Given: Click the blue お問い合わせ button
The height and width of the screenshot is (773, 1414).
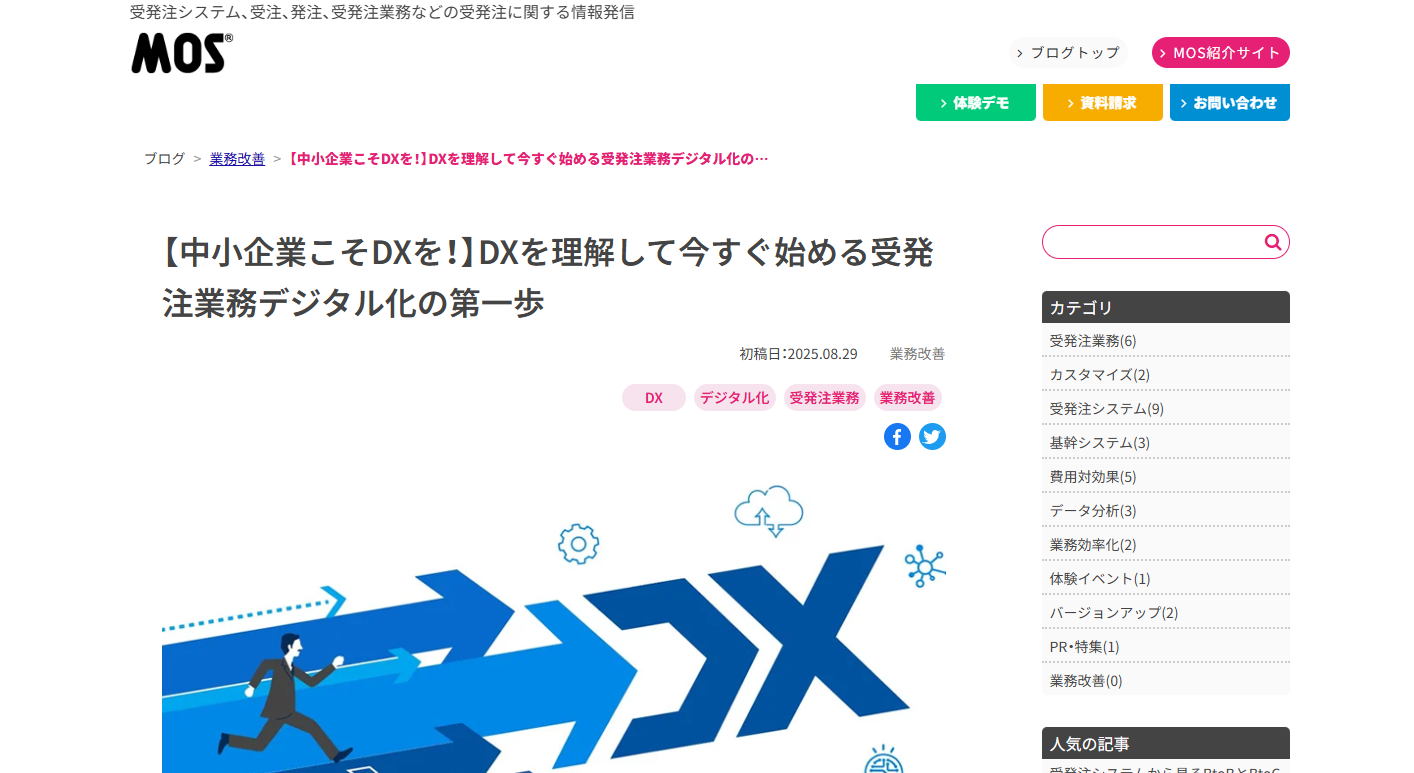Looking at the screenshot, I should click(x=1230, y=103).
